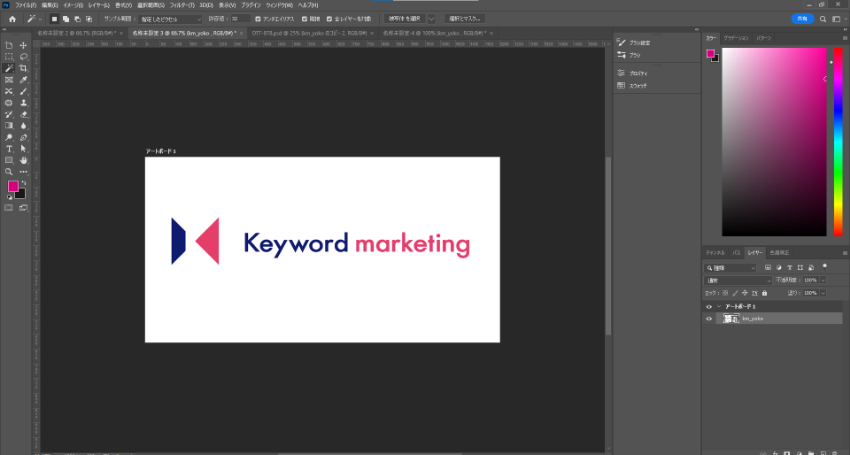Viewport: 850px width, 455px height.
Task: Select the Zoom tool
Action: coord(9,171)
